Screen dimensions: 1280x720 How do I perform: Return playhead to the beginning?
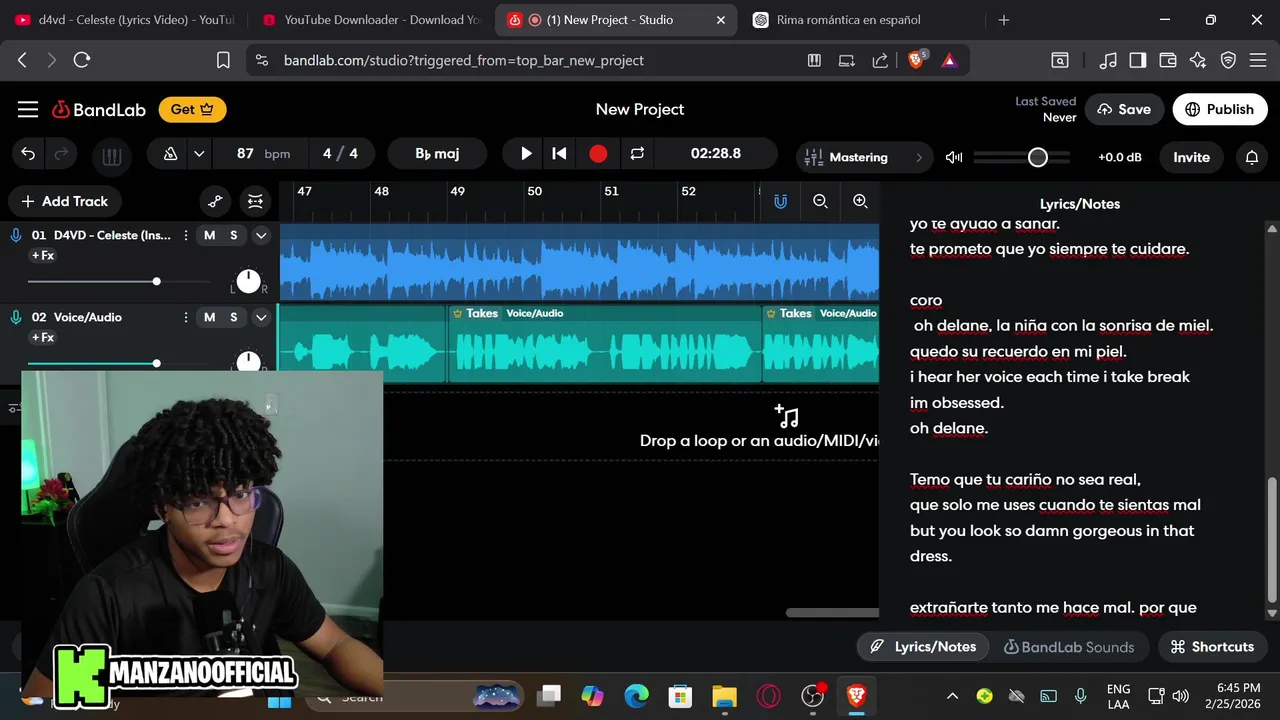pyautogui.click(x=560, y=154)
